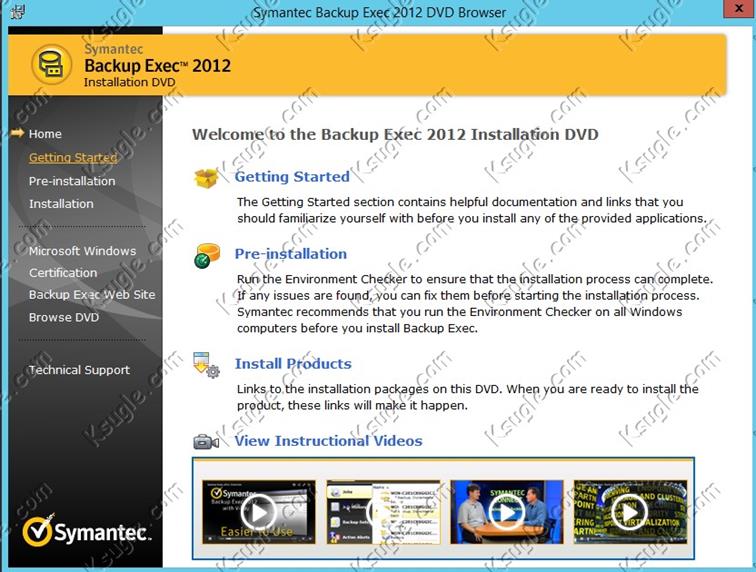The height and width of the screenshot is (572, 756).
Task: Play the 'Easier to Use' video
Action: click(258, 512)
